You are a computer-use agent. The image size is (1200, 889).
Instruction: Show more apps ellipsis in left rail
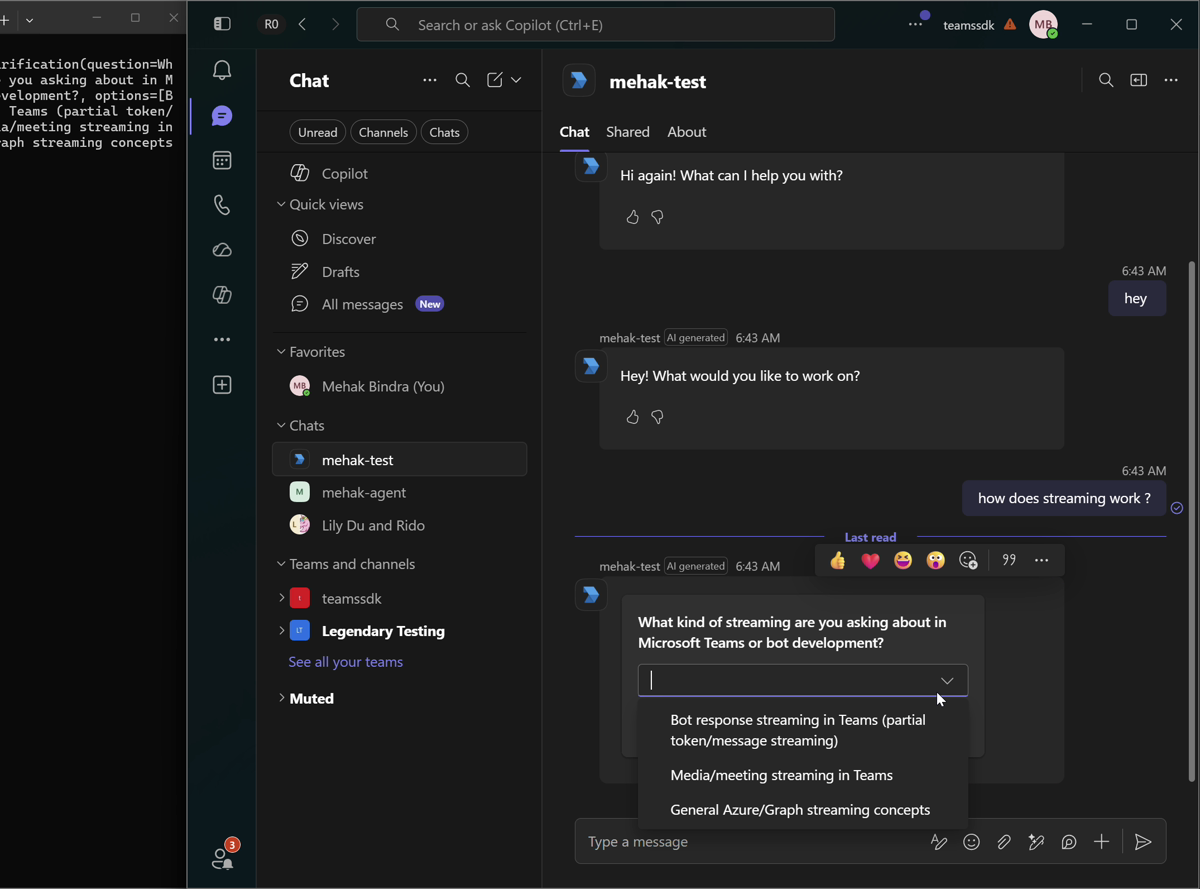pyautogui.click(x=222, y=340)
